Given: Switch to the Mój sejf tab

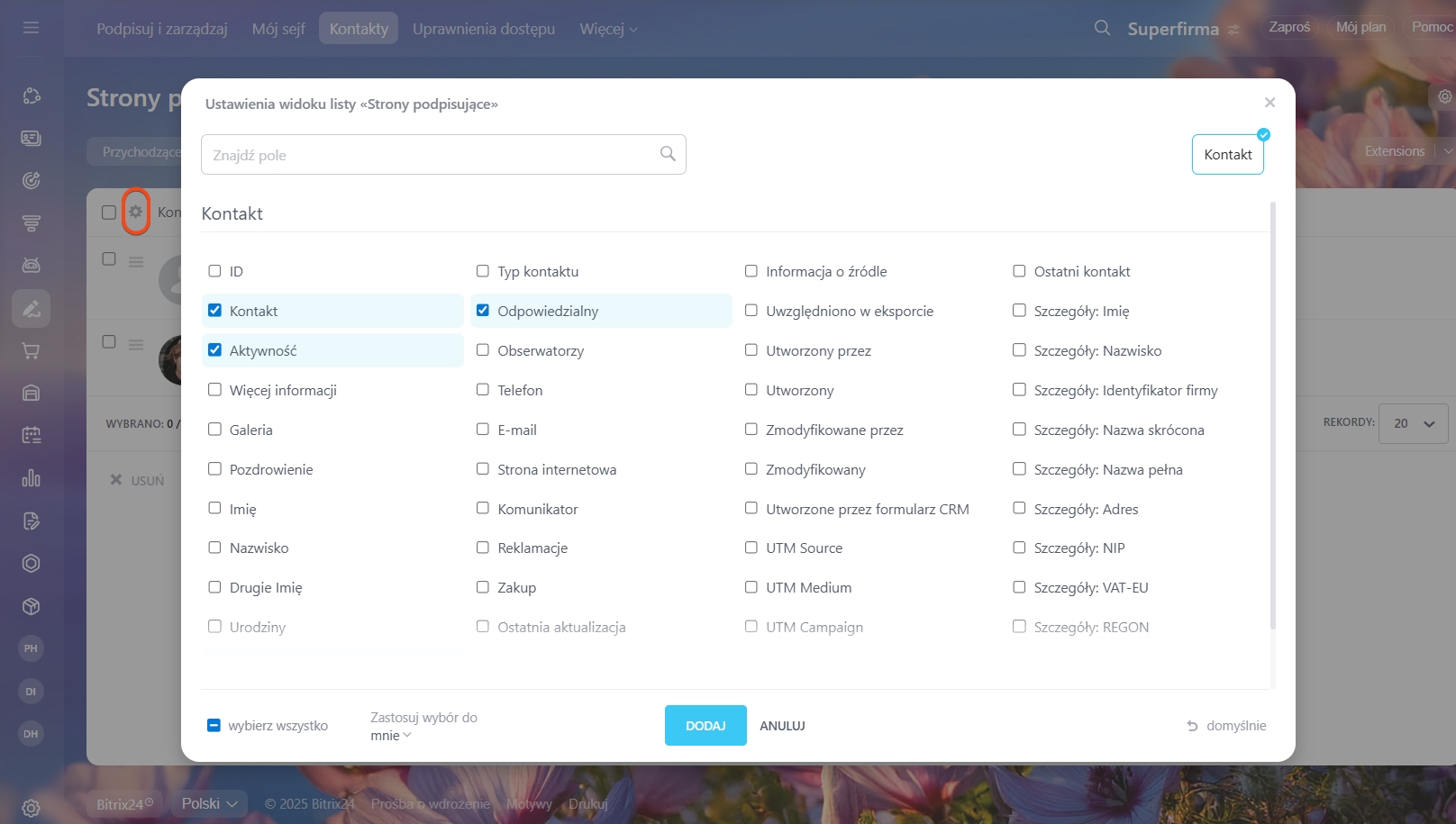Looking at the screenshot, I should [278, 29].
